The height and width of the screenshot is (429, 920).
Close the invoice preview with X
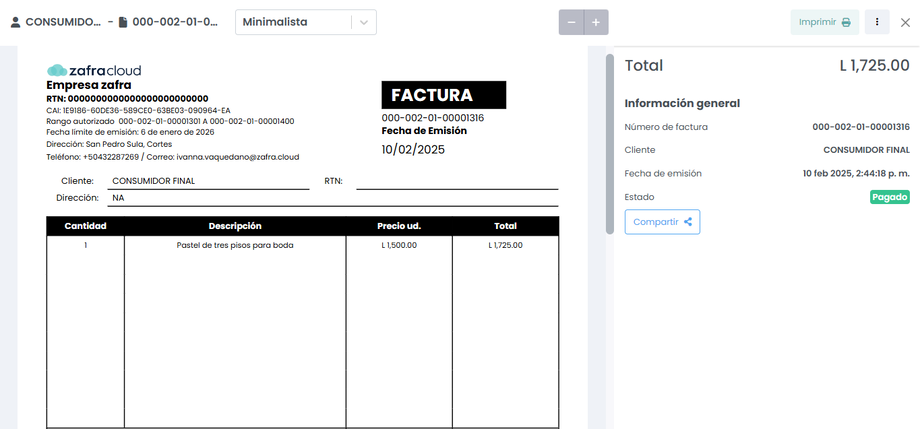[x=905, y=22]
